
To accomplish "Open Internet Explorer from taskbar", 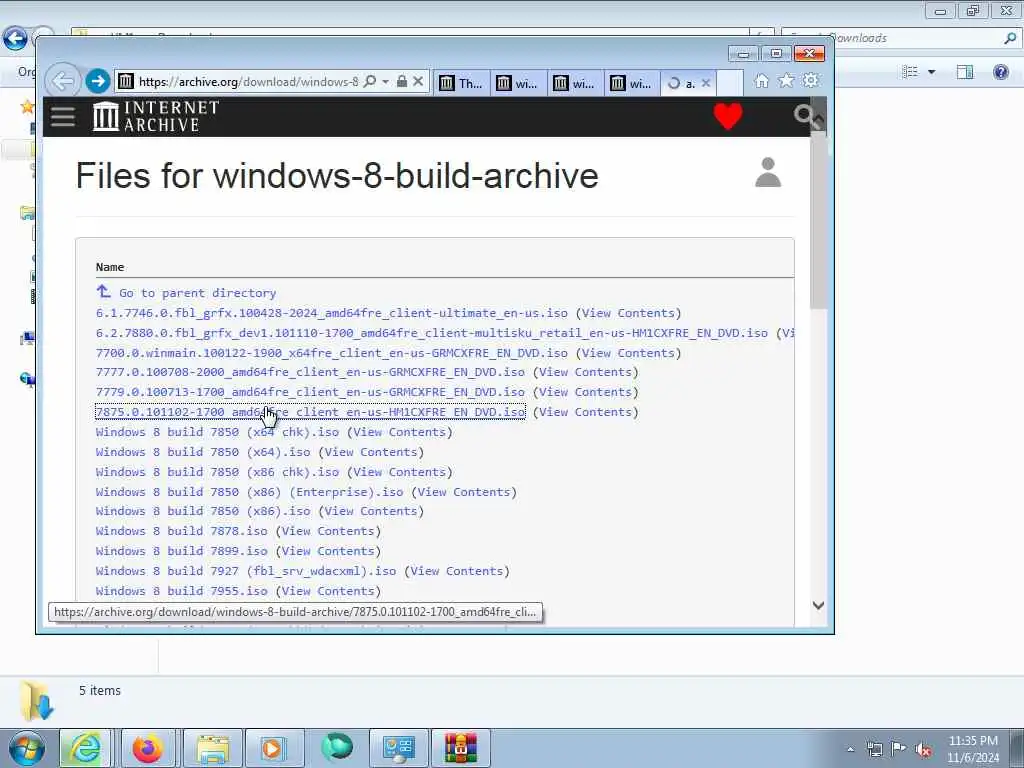I will (x=86, y=748).
